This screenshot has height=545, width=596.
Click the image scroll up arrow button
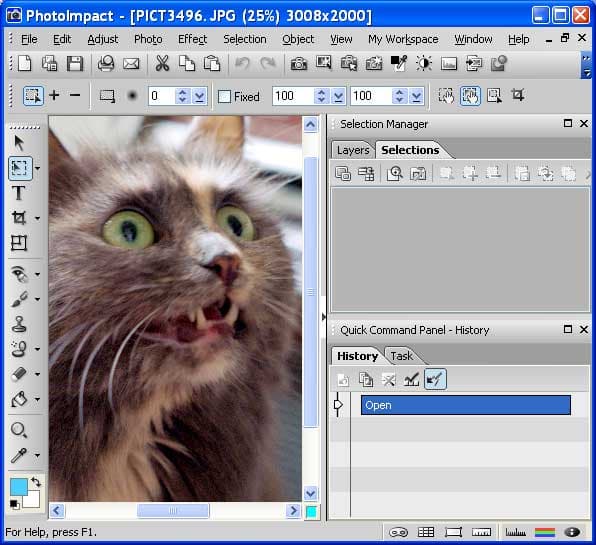(311, 125)
